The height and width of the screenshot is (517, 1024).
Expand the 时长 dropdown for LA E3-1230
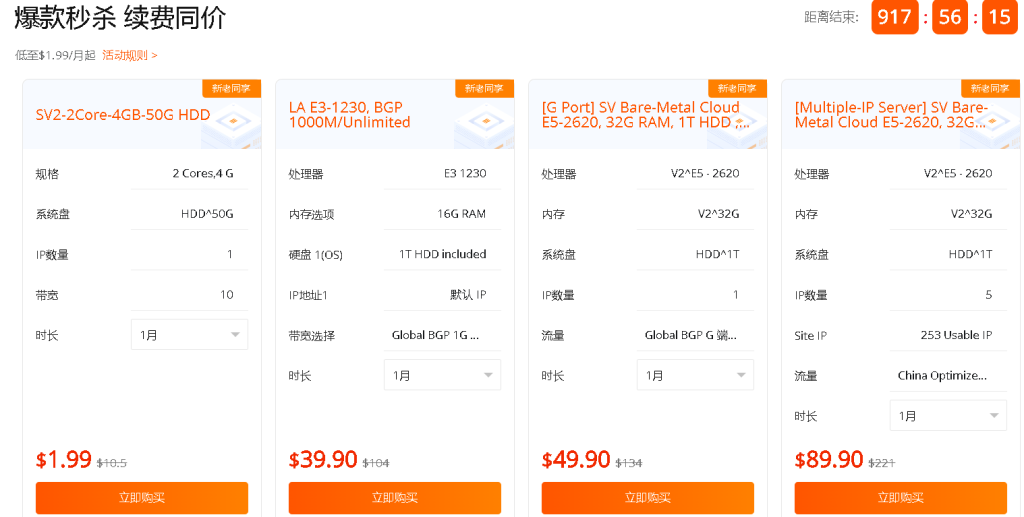tap(442, 375)
